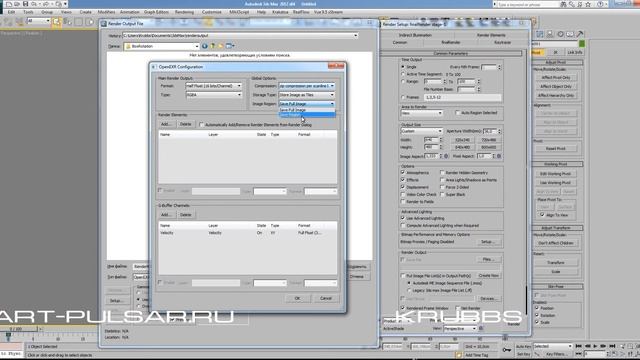Click the Go to Start playback button

coord(578,346)
